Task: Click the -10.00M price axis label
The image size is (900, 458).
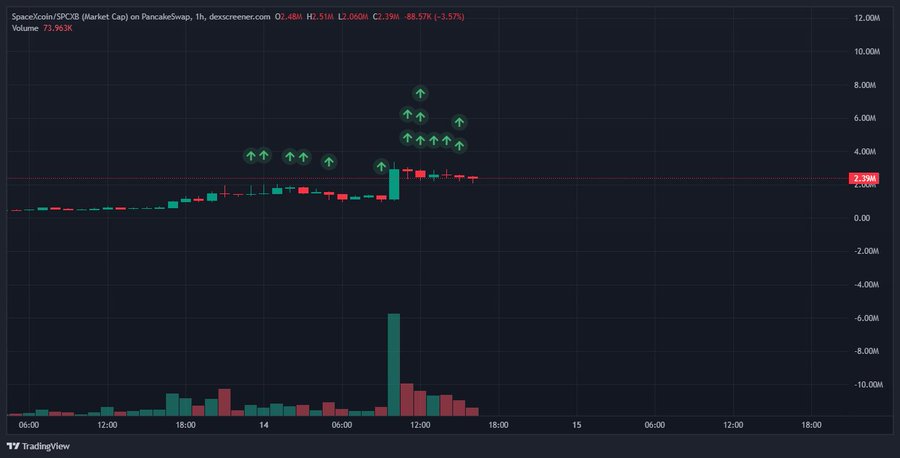Action: [866, 385]
